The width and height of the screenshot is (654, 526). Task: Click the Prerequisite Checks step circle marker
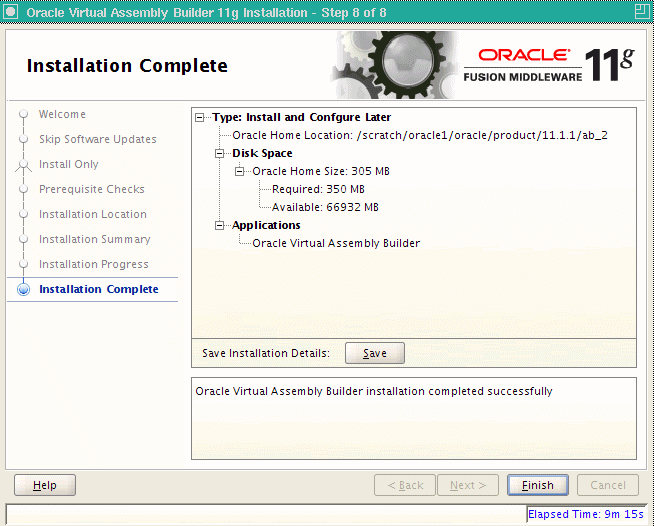[24, 189]
